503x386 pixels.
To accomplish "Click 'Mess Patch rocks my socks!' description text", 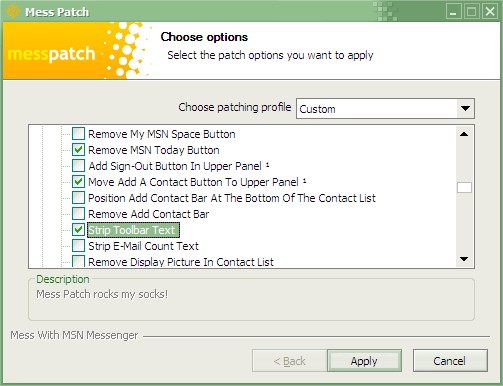I will pyautogui.click(x=102, y=294).
